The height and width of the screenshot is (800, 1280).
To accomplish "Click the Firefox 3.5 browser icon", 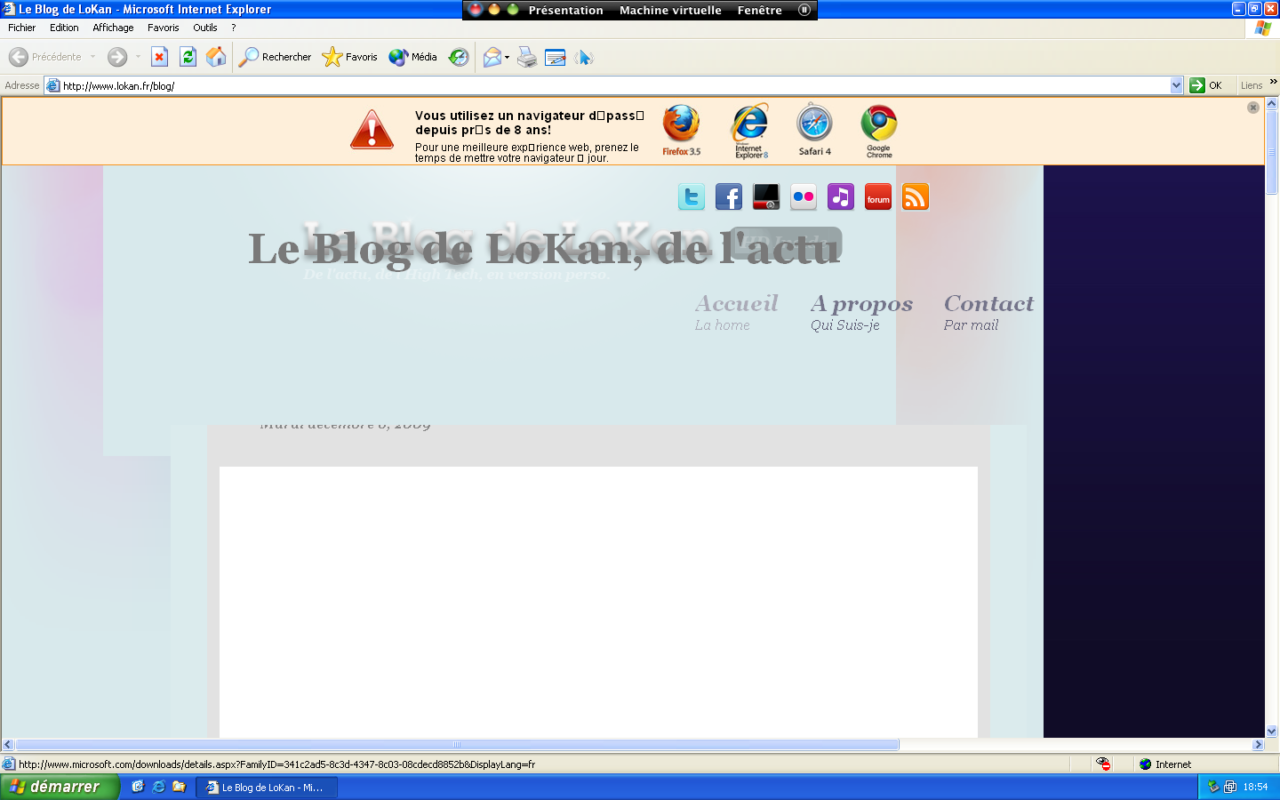I will point(681,131).
